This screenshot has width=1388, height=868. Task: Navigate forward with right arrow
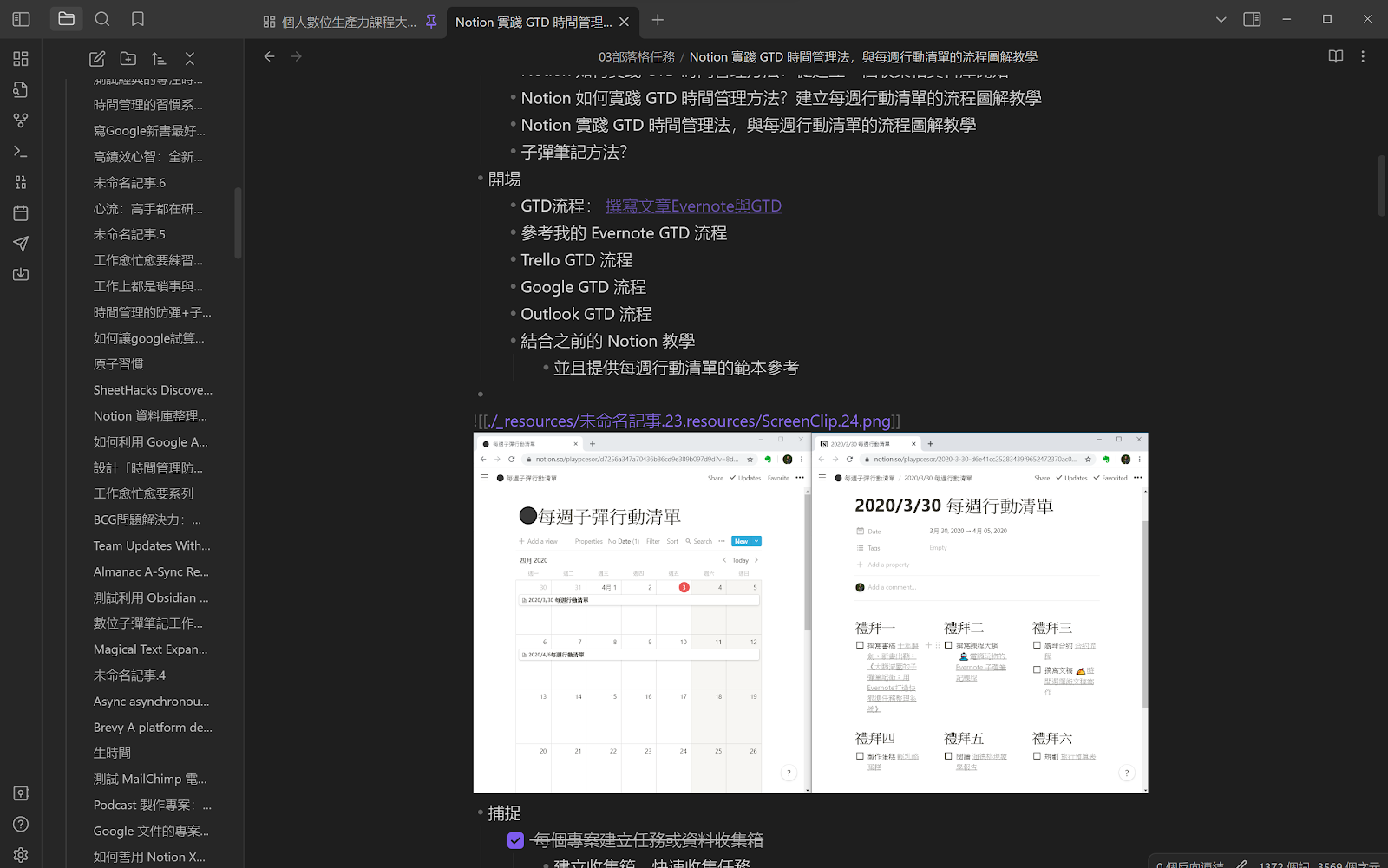point(297,56)
